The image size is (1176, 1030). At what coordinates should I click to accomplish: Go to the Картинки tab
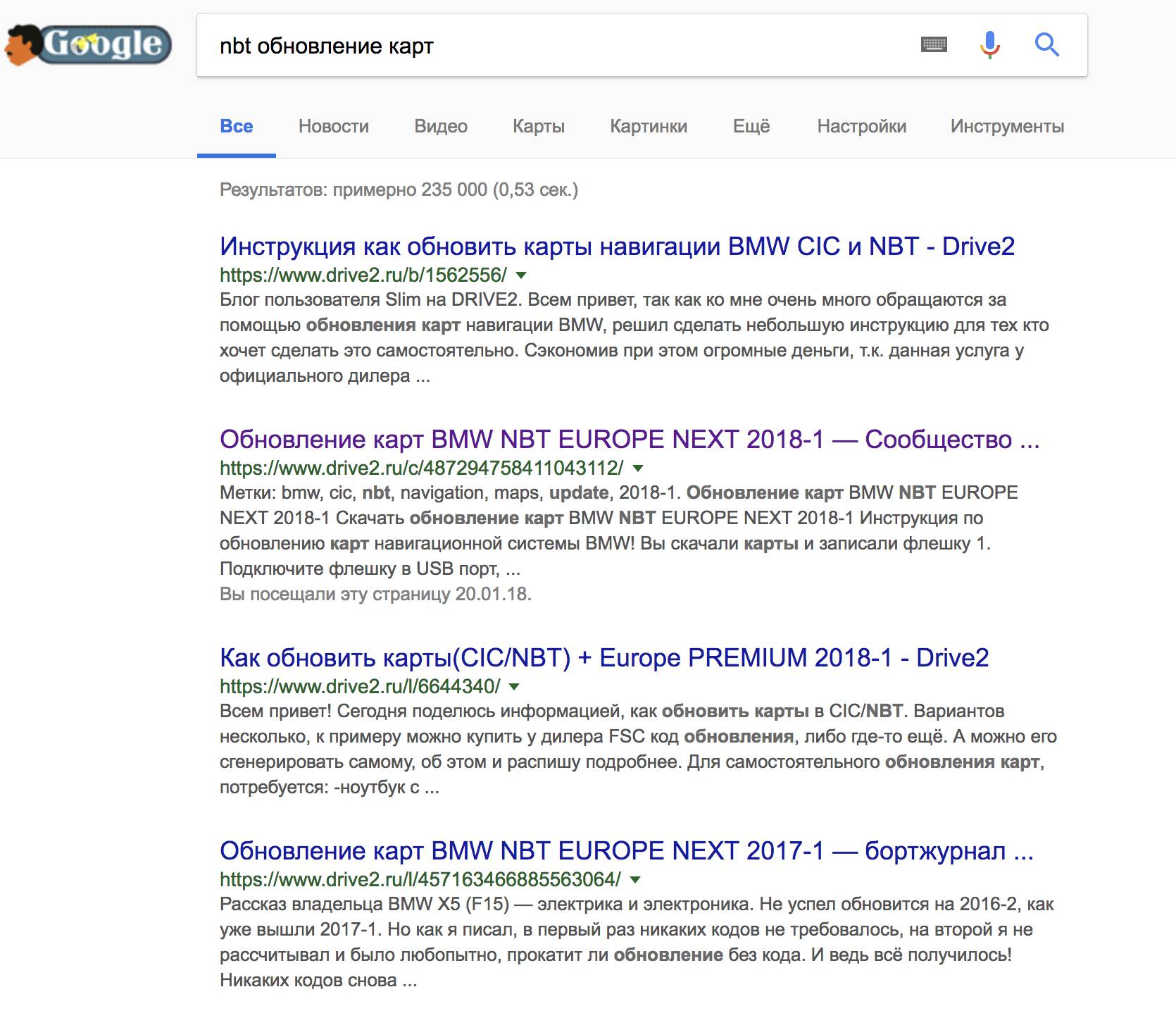pyautogui.click(x=649, y=127)
